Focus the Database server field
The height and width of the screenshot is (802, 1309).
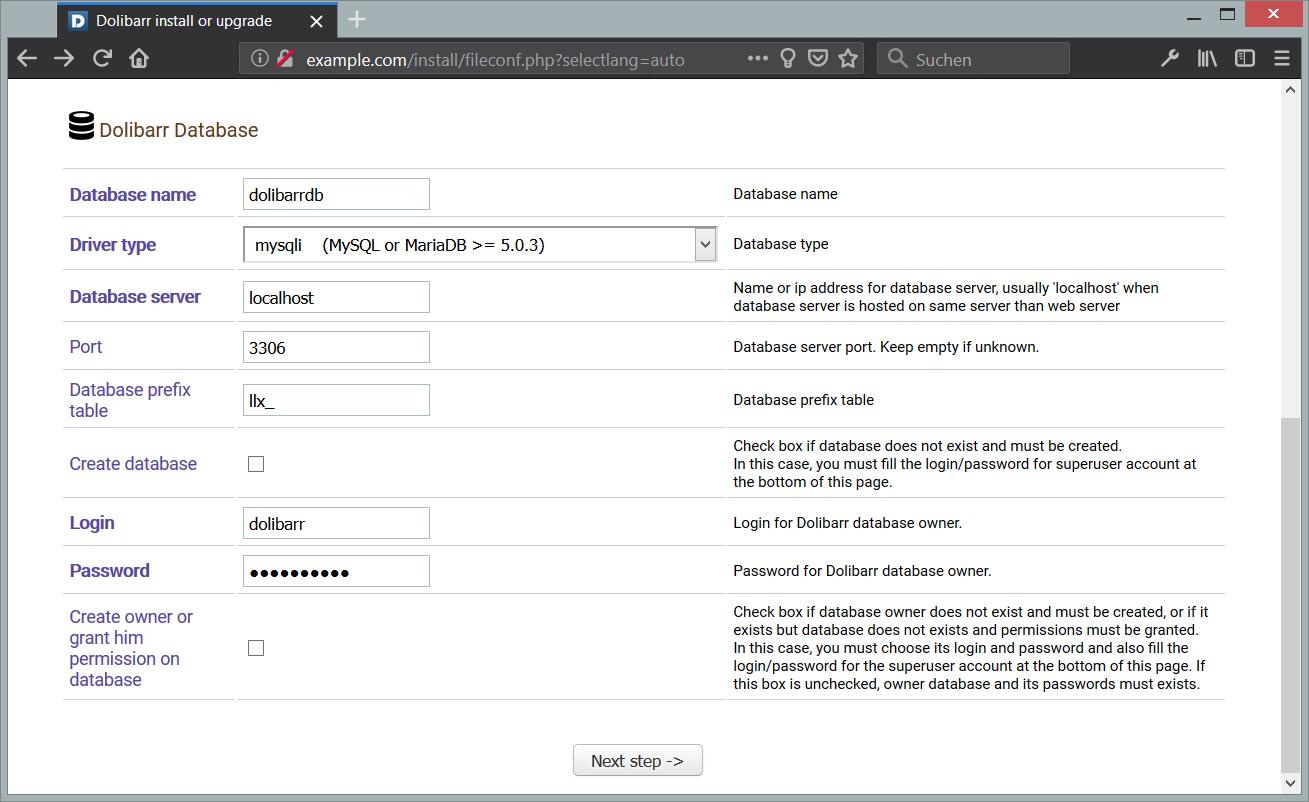[x=336, y=297]
